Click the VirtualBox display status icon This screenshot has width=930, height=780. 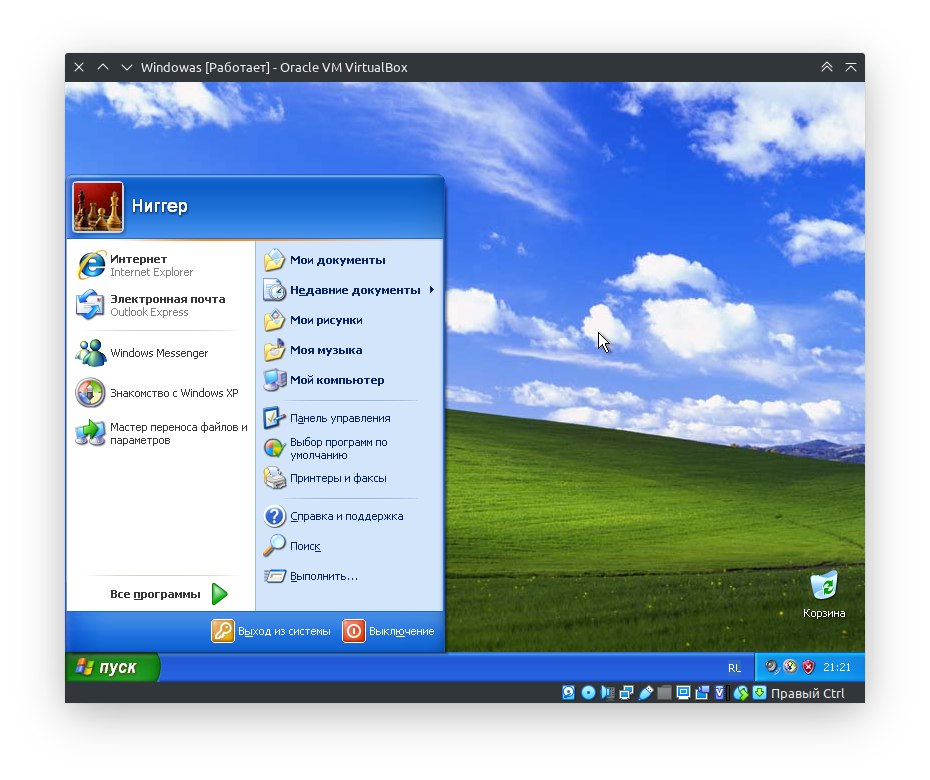tap(683, 692)
